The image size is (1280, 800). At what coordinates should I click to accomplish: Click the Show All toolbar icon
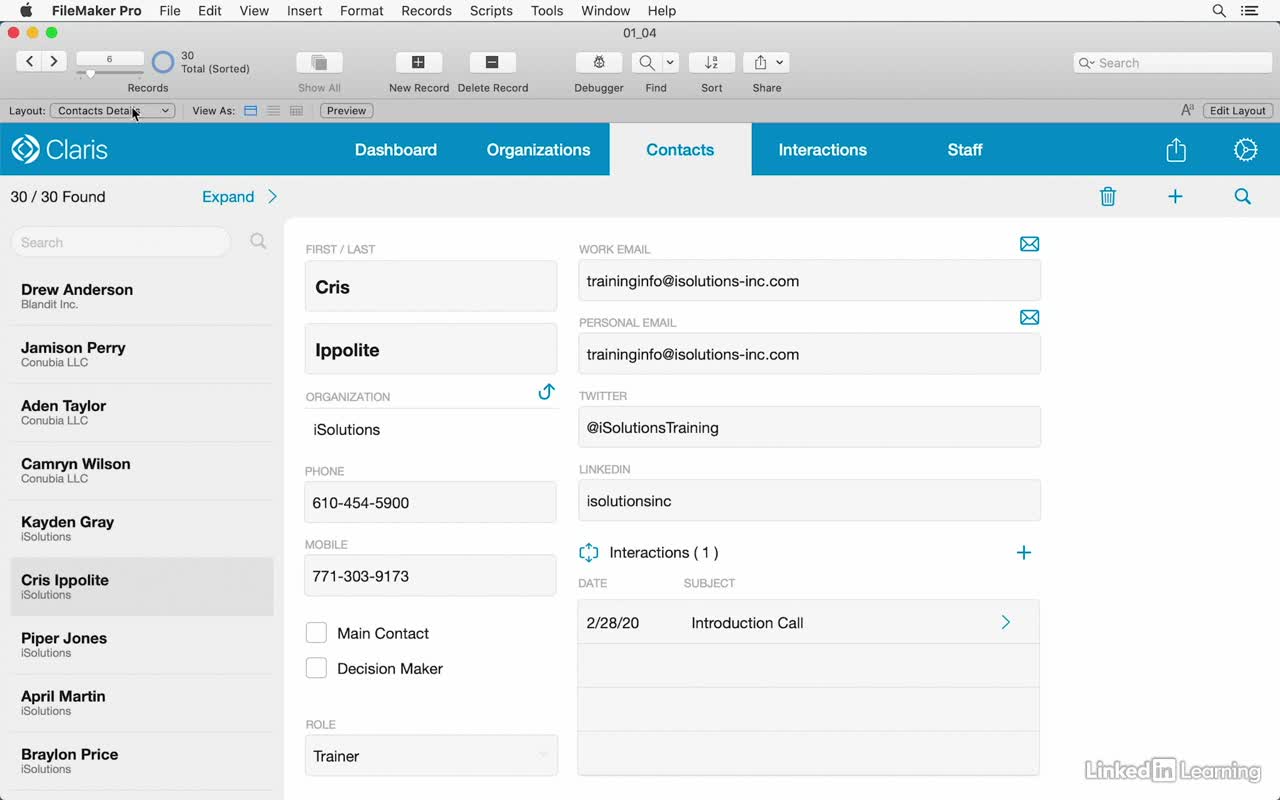pos(319,62)
